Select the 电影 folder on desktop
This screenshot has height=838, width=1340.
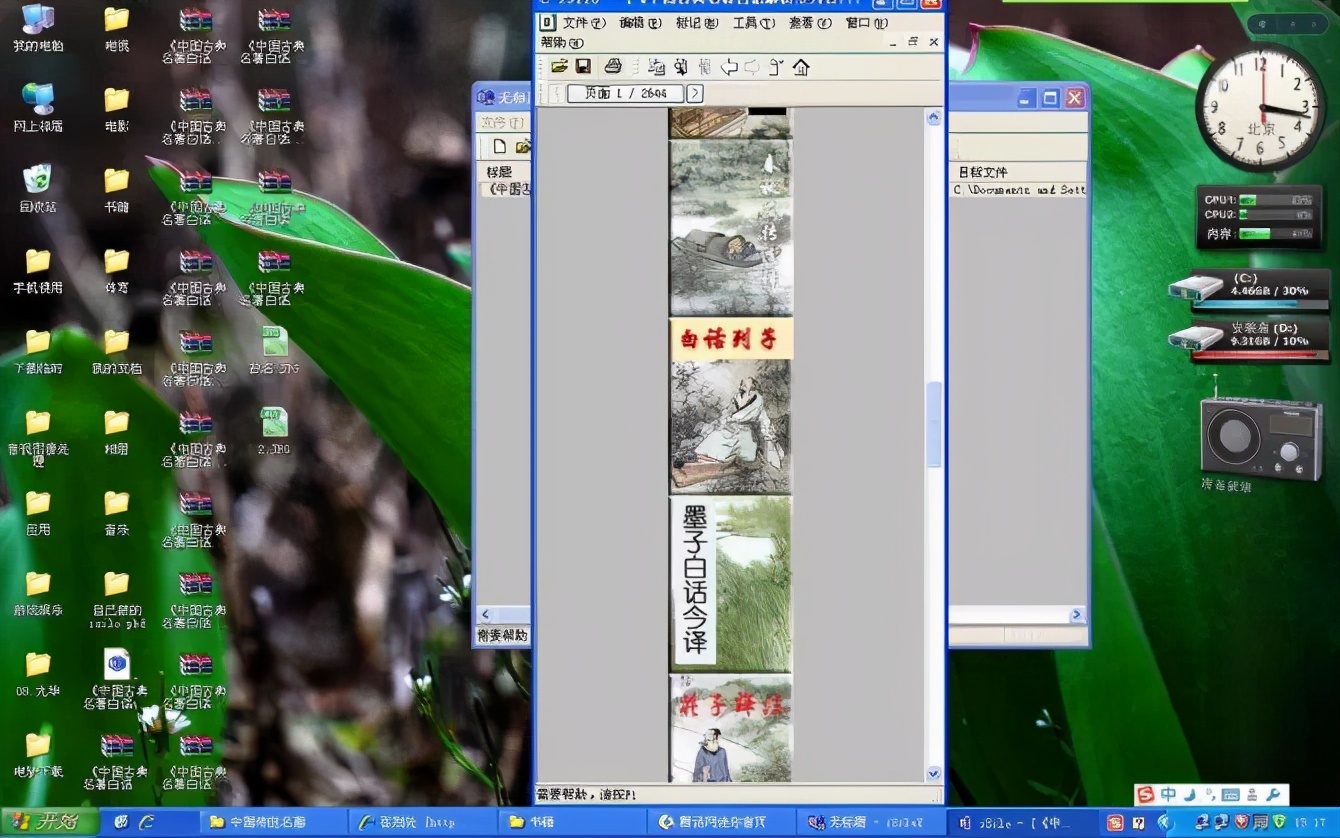[117, 109]
